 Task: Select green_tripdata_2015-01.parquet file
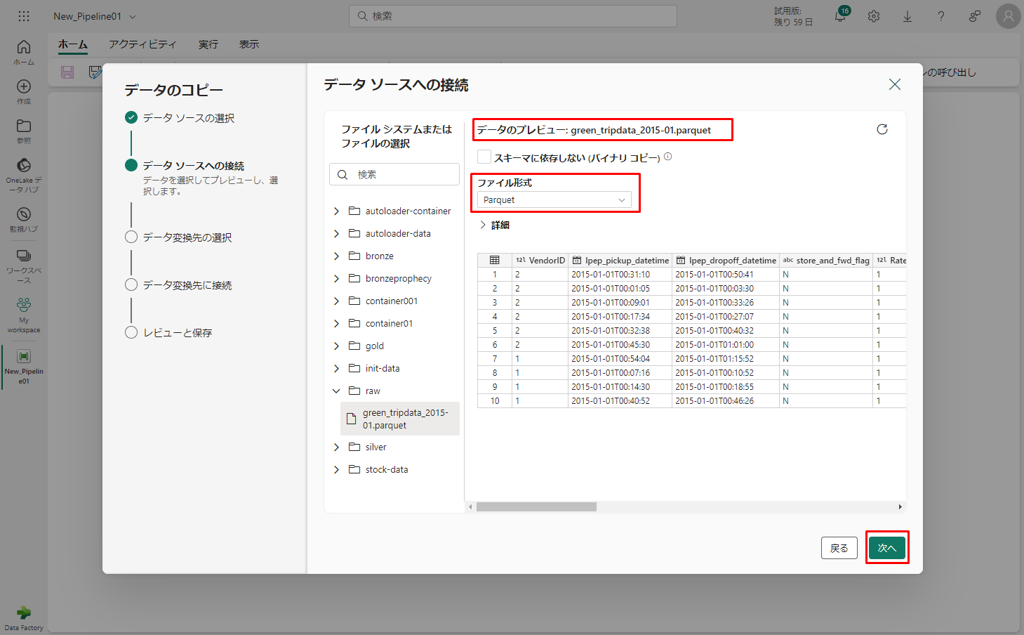click(x=400, y=419)
